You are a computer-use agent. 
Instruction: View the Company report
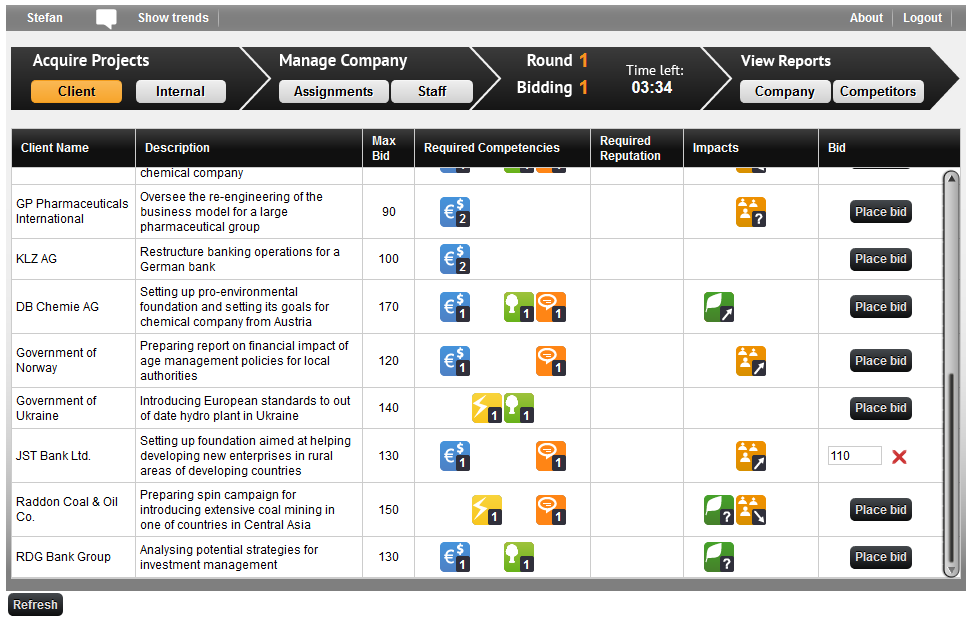(785, 92)
